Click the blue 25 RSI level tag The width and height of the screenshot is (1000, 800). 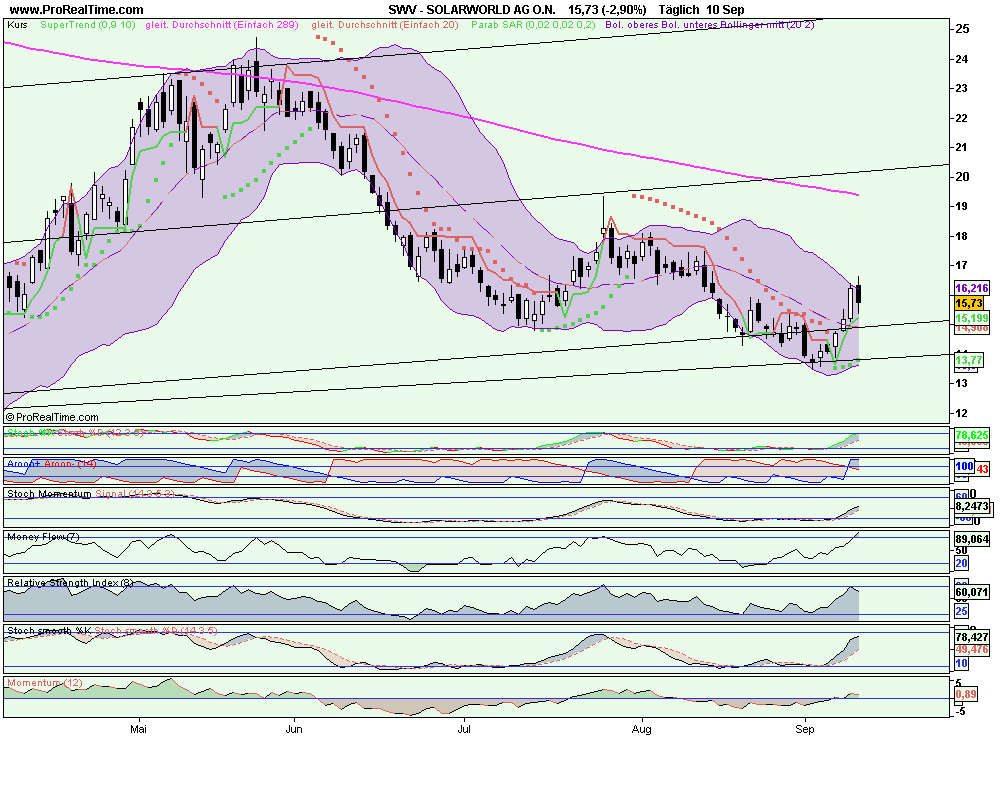pyautogui.click(x=961, y=611)
